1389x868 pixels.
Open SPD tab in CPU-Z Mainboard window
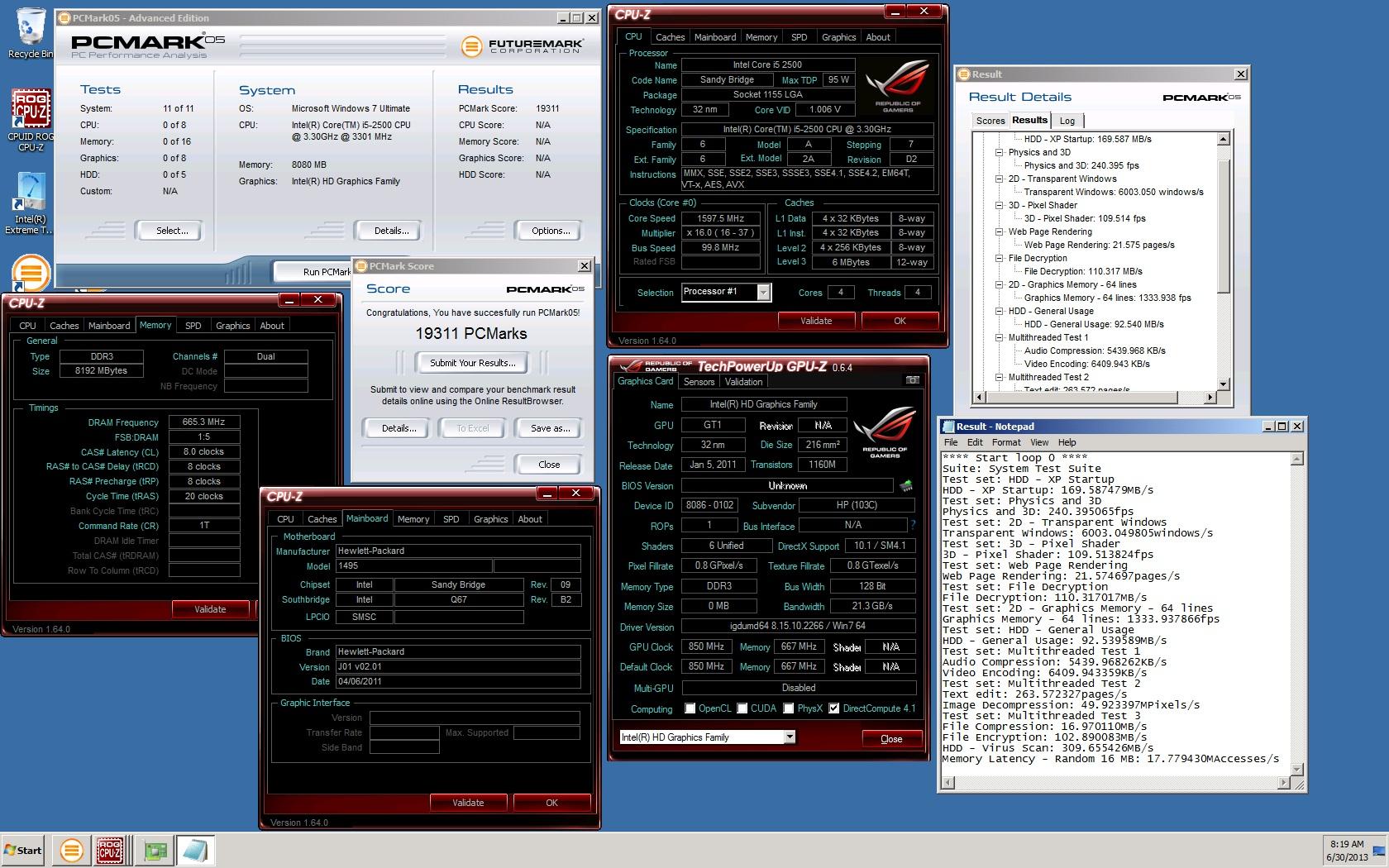[x=451, y=519]
